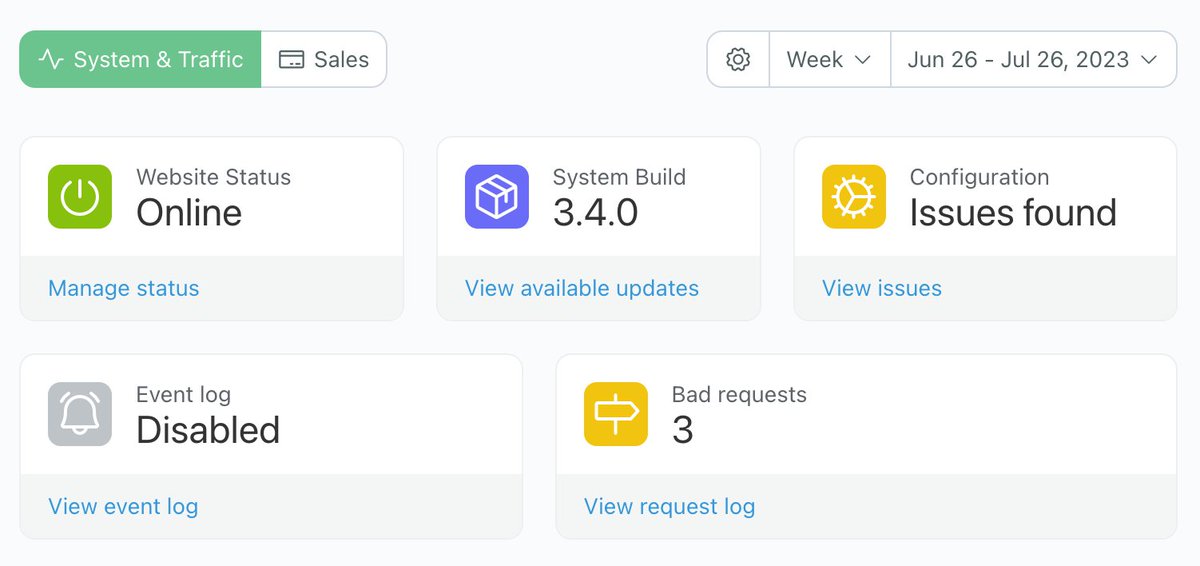Click the yellow gear Configuration icon

click(854, 197)
